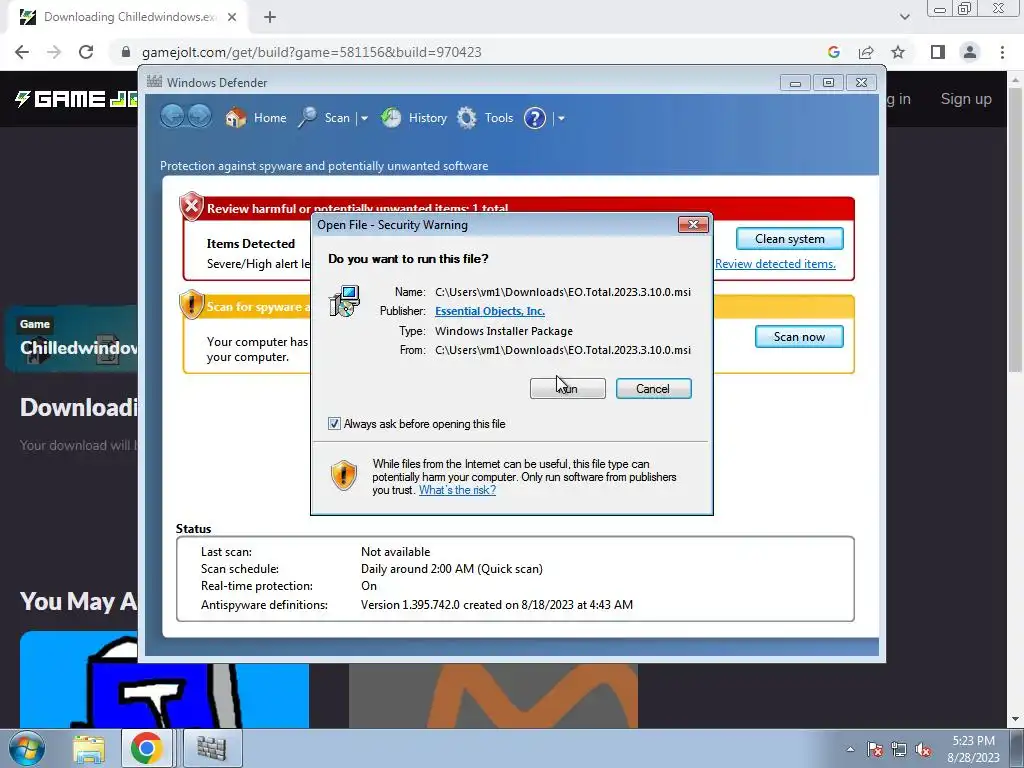
Task: Click the Chilledwindows game title
Action: click(x=78, y=347)
